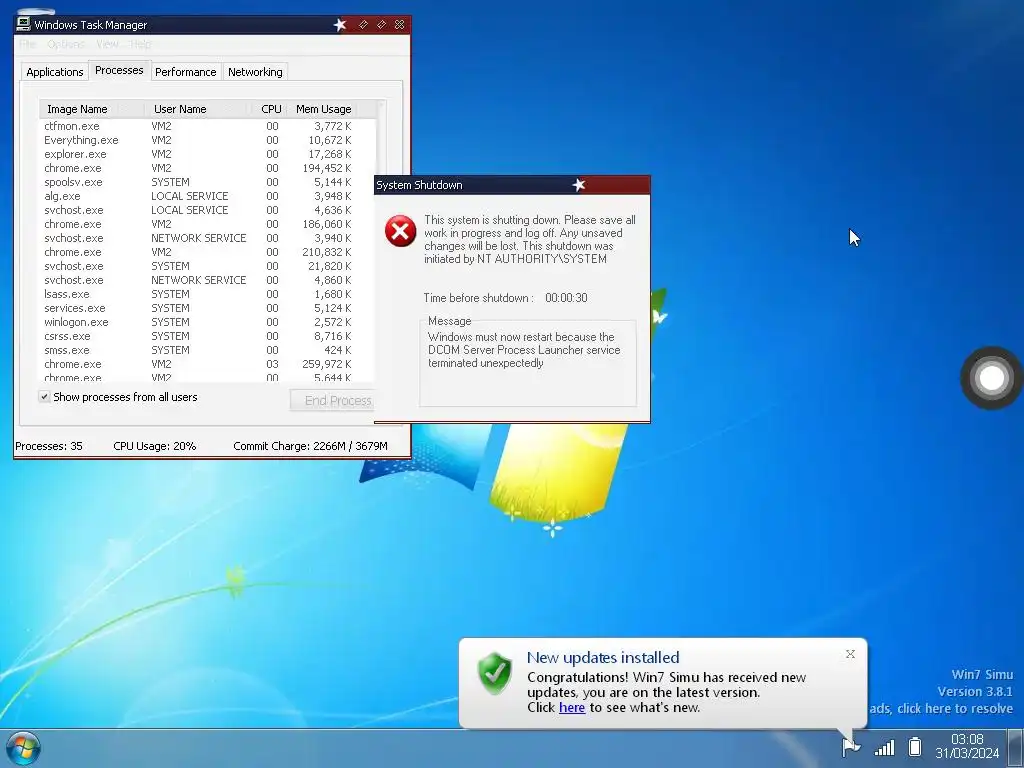Open the Networking tab
1024x768 pixels.
255,72
